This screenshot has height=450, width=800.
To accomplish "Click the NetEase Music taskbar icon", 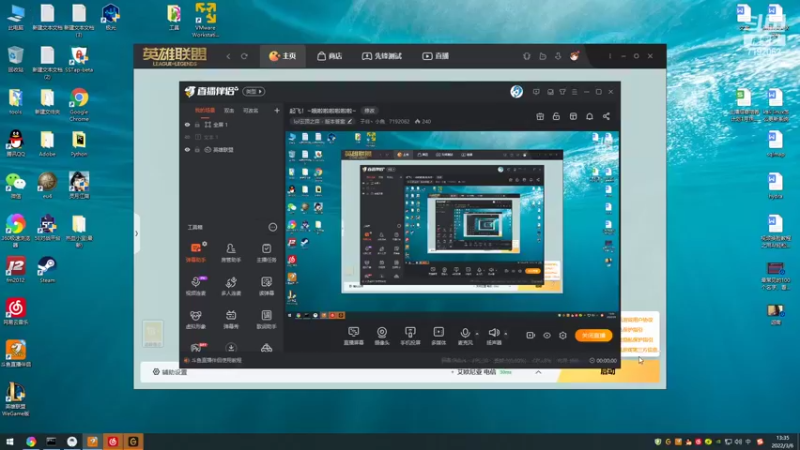I will tap(113, 442).
